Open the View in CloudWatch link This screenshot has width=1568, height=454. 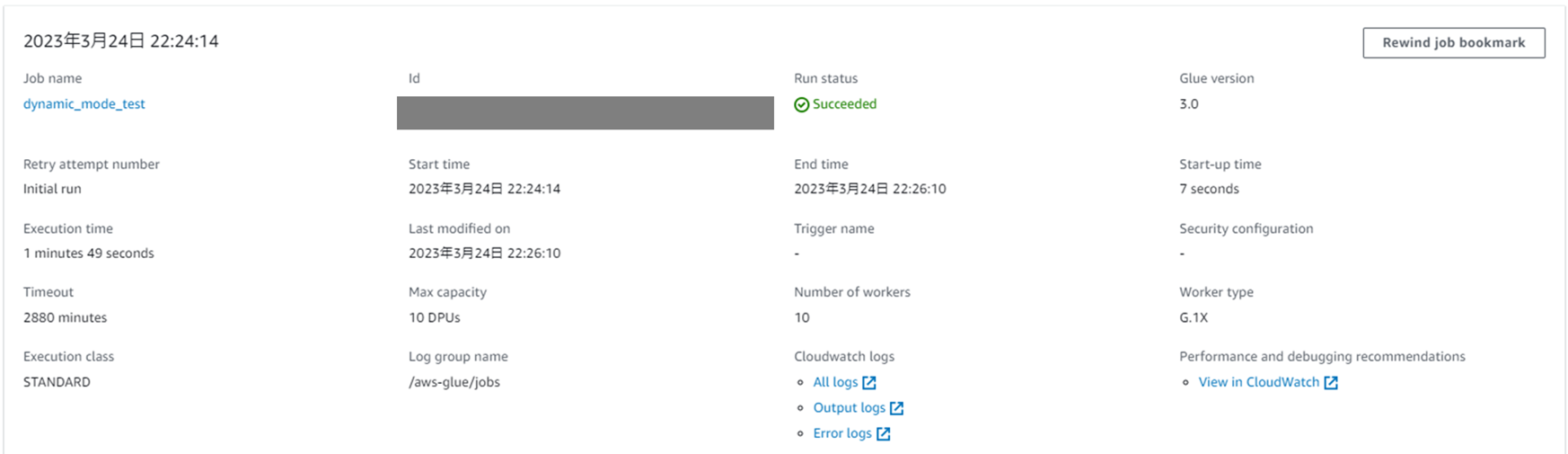pyautogui.click(x=1259, y=382)
